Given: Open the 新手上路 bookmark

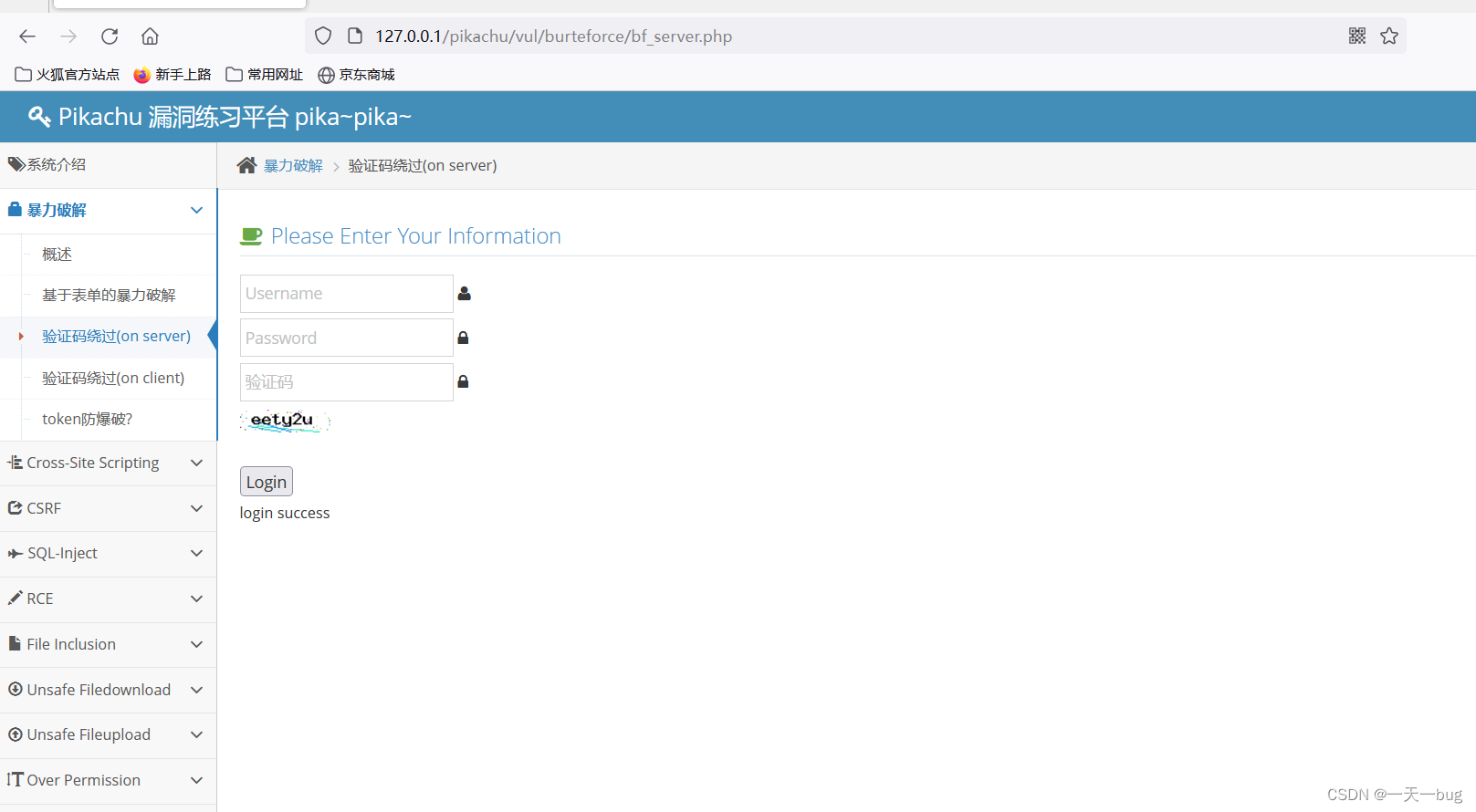Looking at the screenshot, I should (173, 75).
